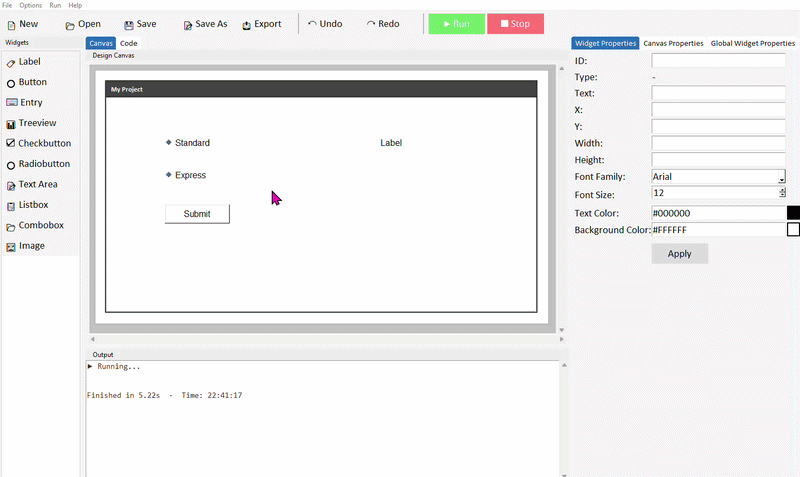
Task: Apply the widget property changes
Action: pos(680,254)
